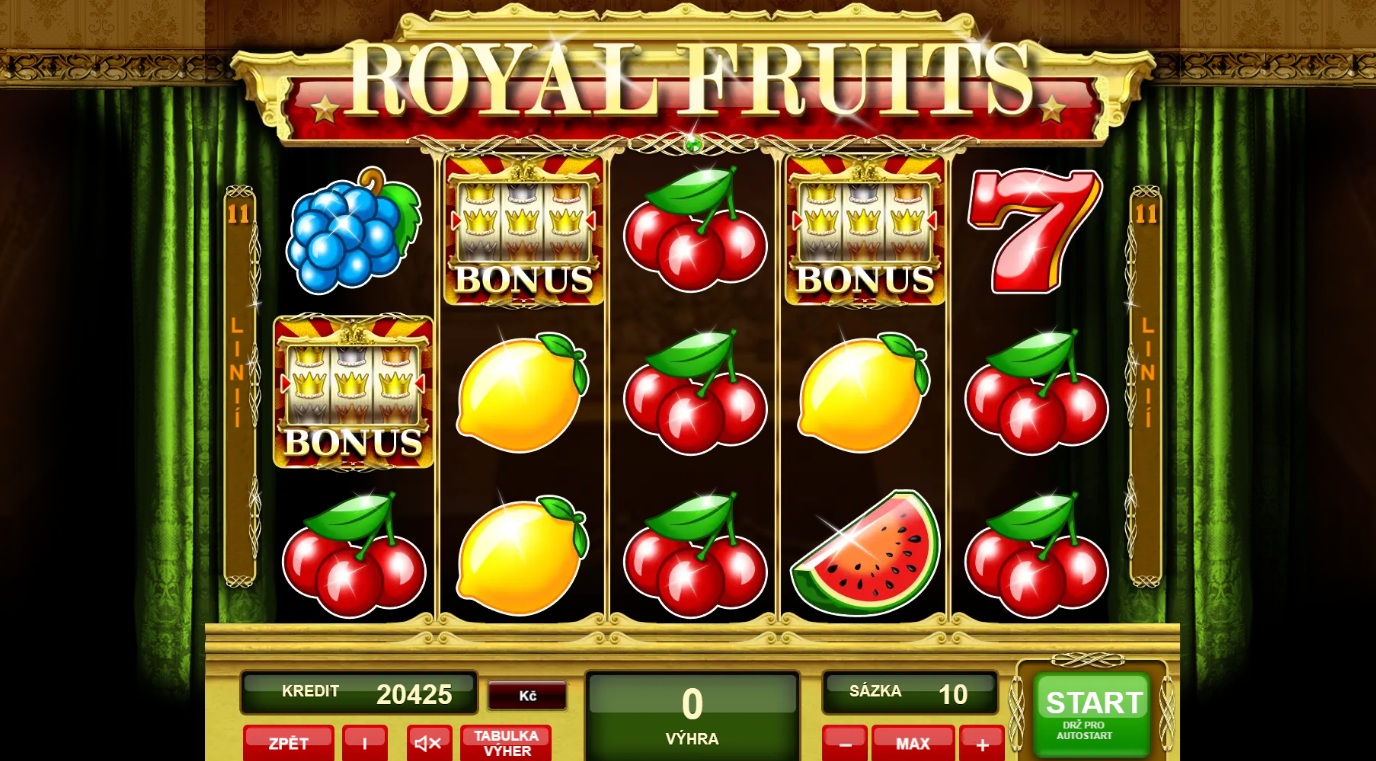The width and height of the screenshot is (1376, 761).
Task: Go back with ZPĚT button
Action: [289, 743]
